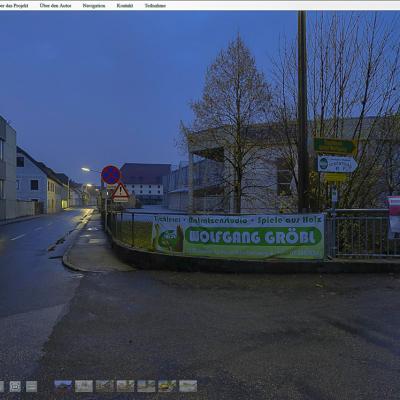Click the partially visible leftmost control icon
The width and height of the screenshot is (400, 400).
pos(2,386)
